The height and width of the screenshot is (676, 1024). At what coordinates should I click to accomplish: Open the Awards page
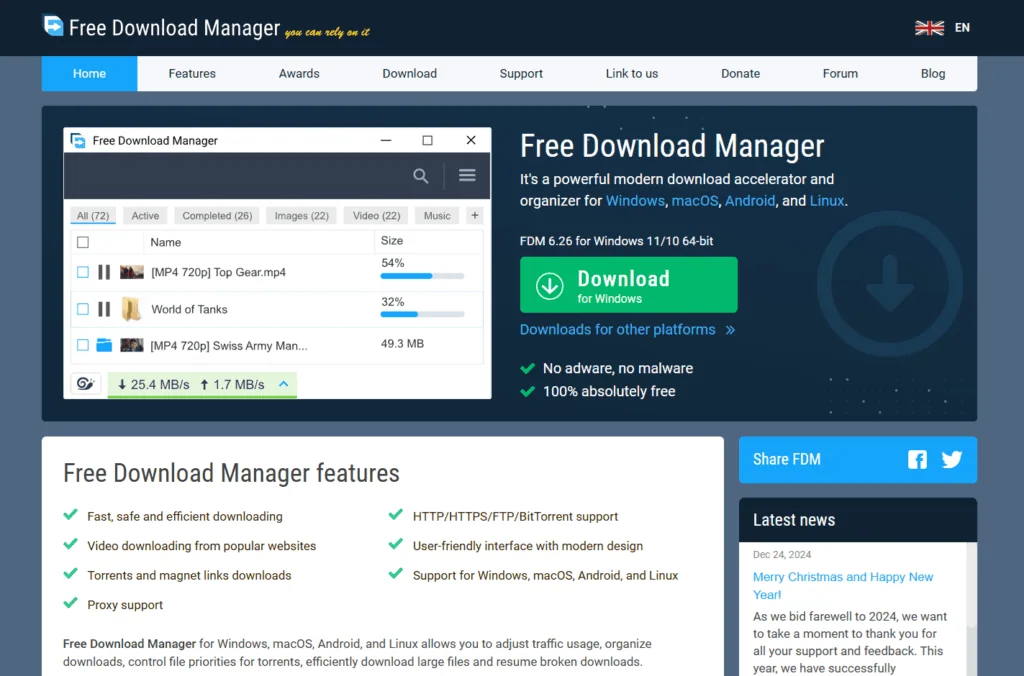[299, 74]
